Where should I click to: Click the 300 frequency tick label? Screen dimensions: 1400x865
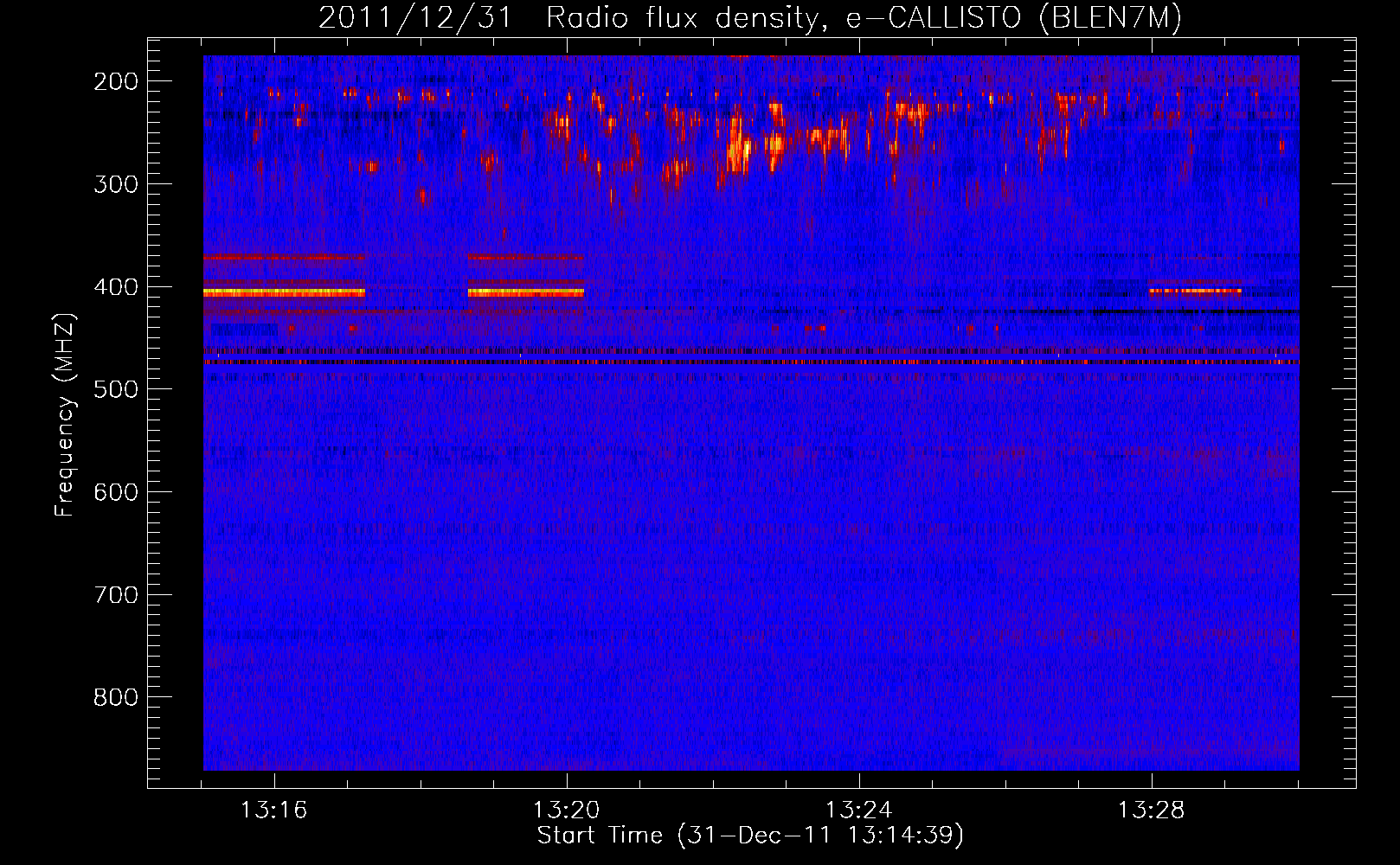click(116, 184)
